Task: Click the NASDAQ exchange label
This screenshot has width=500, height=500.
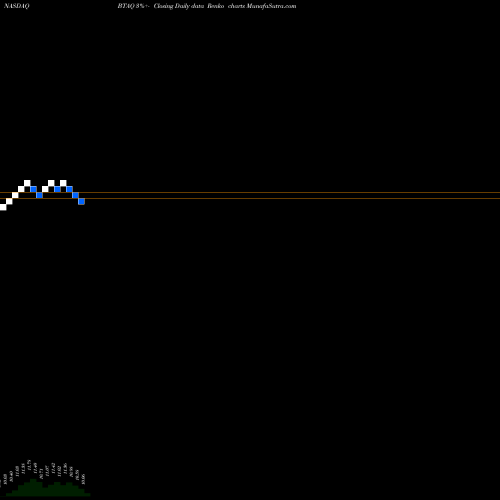Action: click(x=16, y=6)
